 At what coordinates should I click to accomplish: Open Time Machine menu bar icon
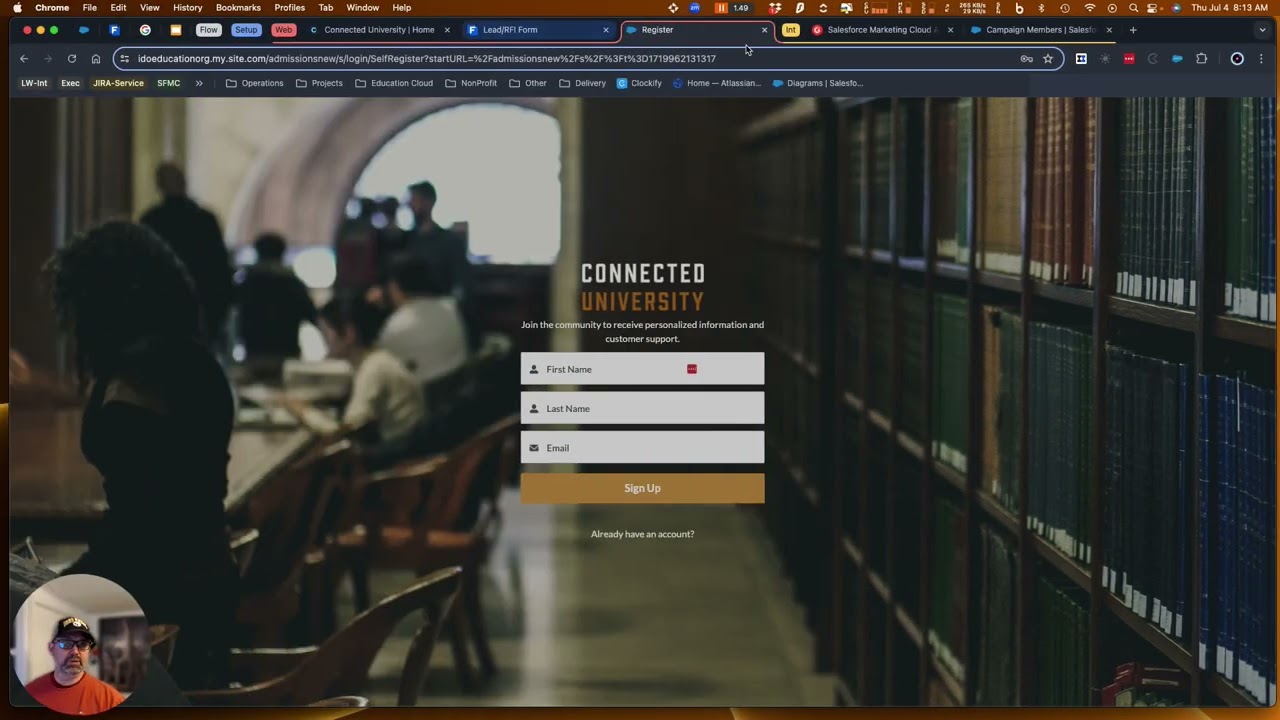pos(1064,7)
